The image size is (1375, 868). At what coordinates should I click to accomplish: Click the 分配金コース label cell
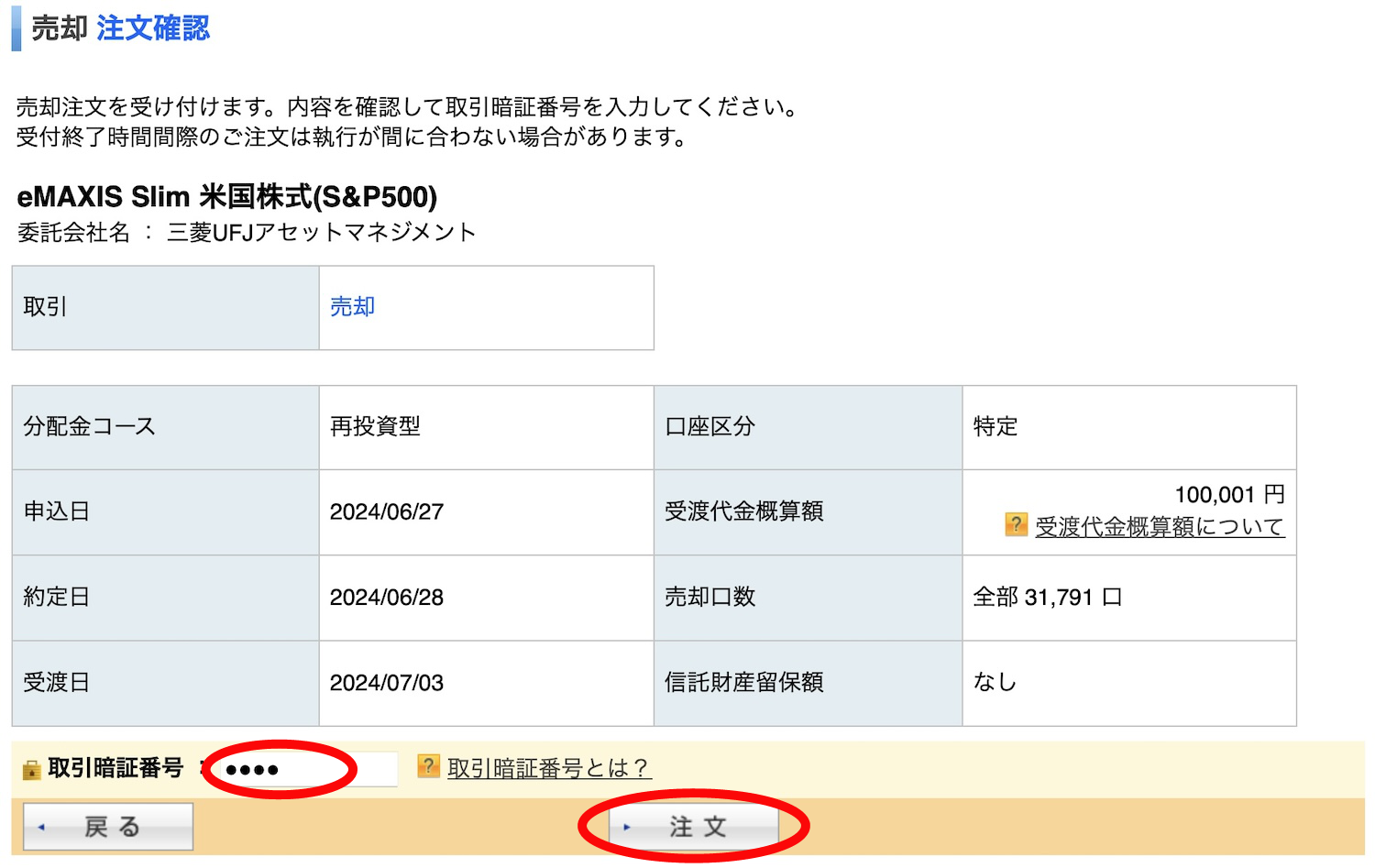pyautogui.click(x=166, y=427)
